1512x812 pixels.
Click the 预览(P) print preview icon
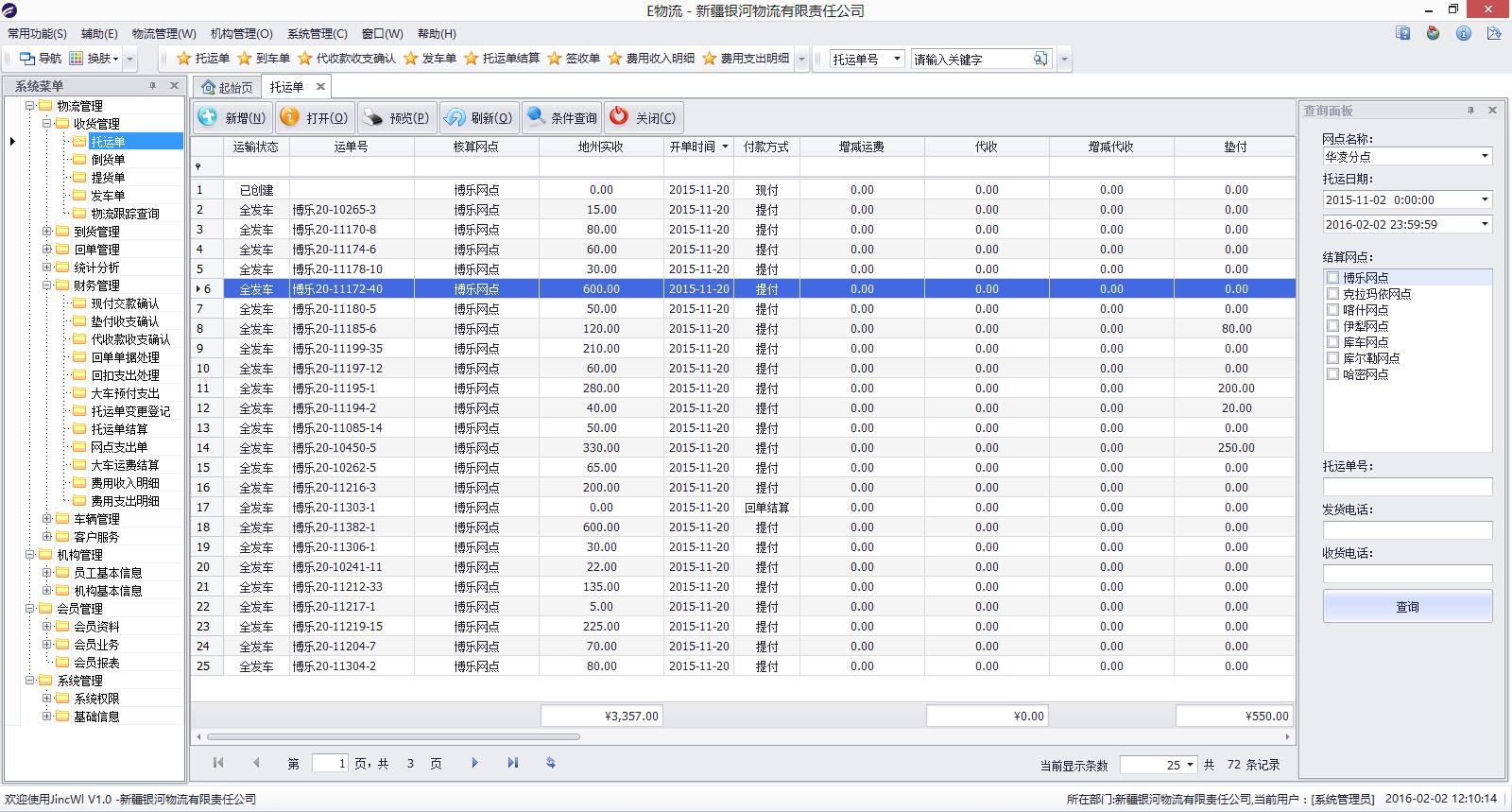pyautogui.click(x=373, y=117)
